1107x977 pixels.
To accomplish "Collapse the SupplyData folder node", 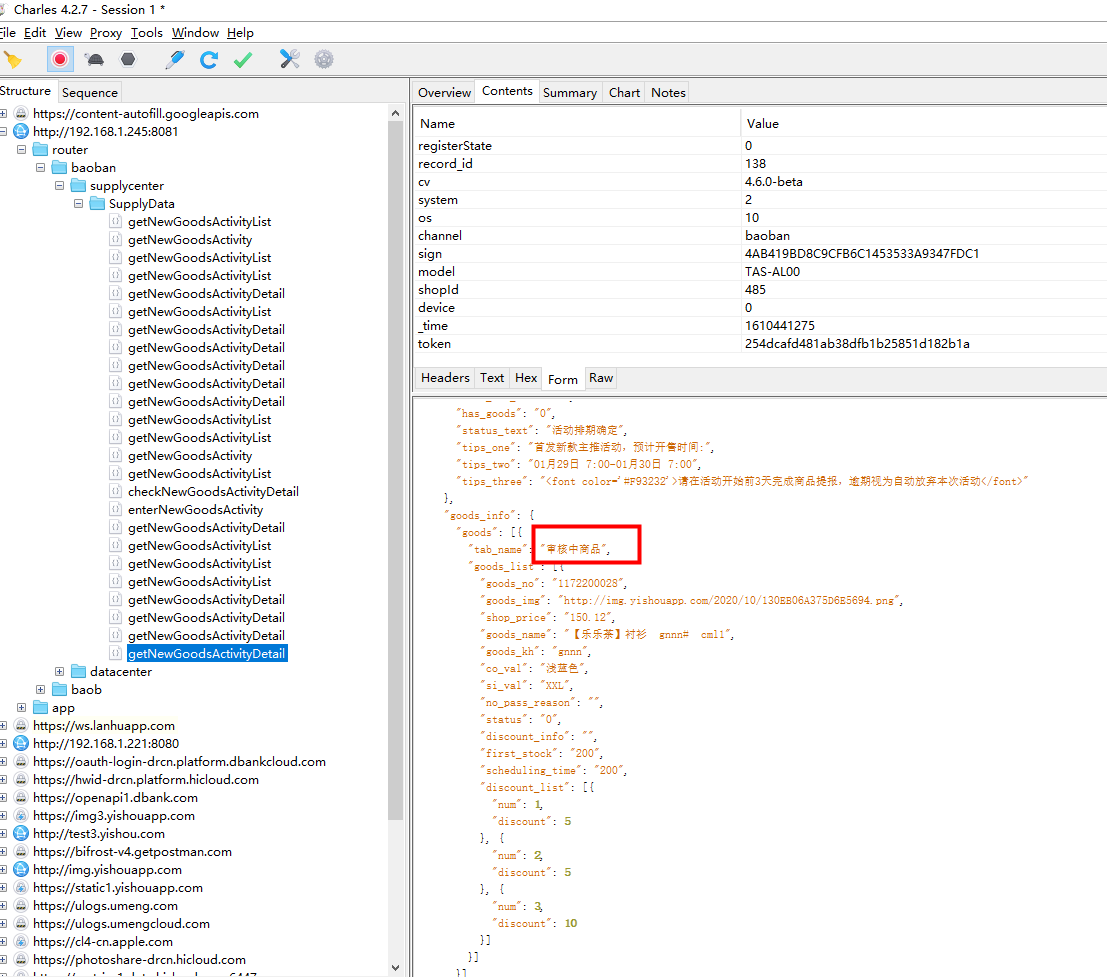I will (x=78, y=203).
